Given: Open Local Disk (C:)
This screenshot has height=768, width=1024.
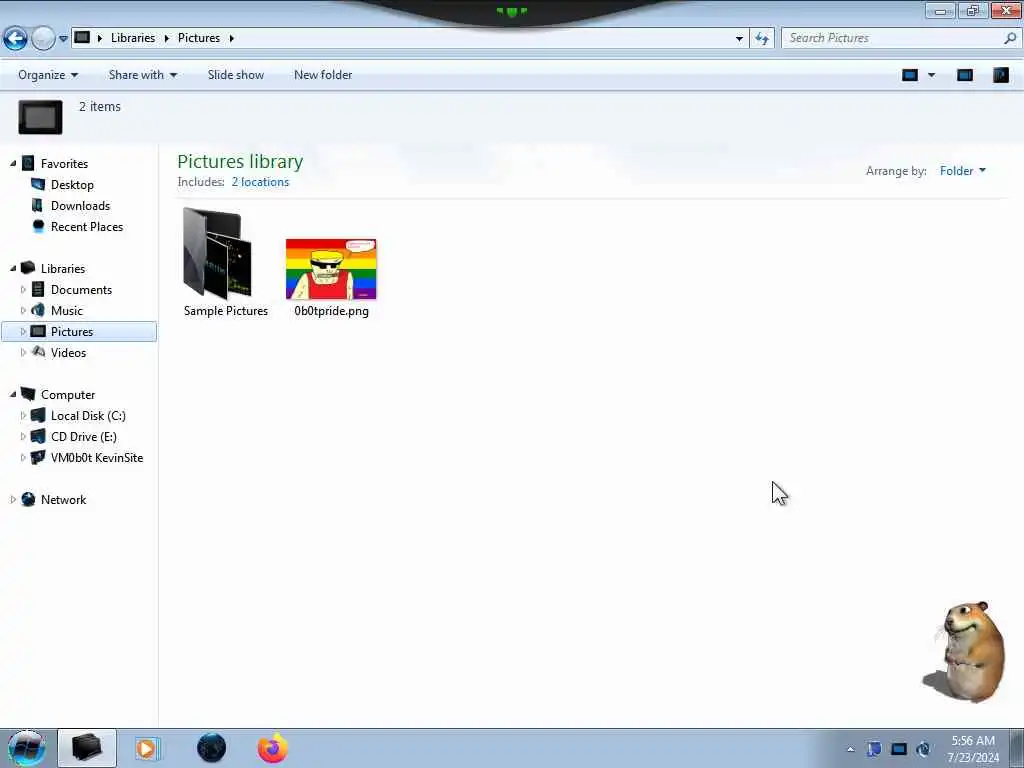Looking at the screenshot, I should pyautogui.click(x=88, y=416).
